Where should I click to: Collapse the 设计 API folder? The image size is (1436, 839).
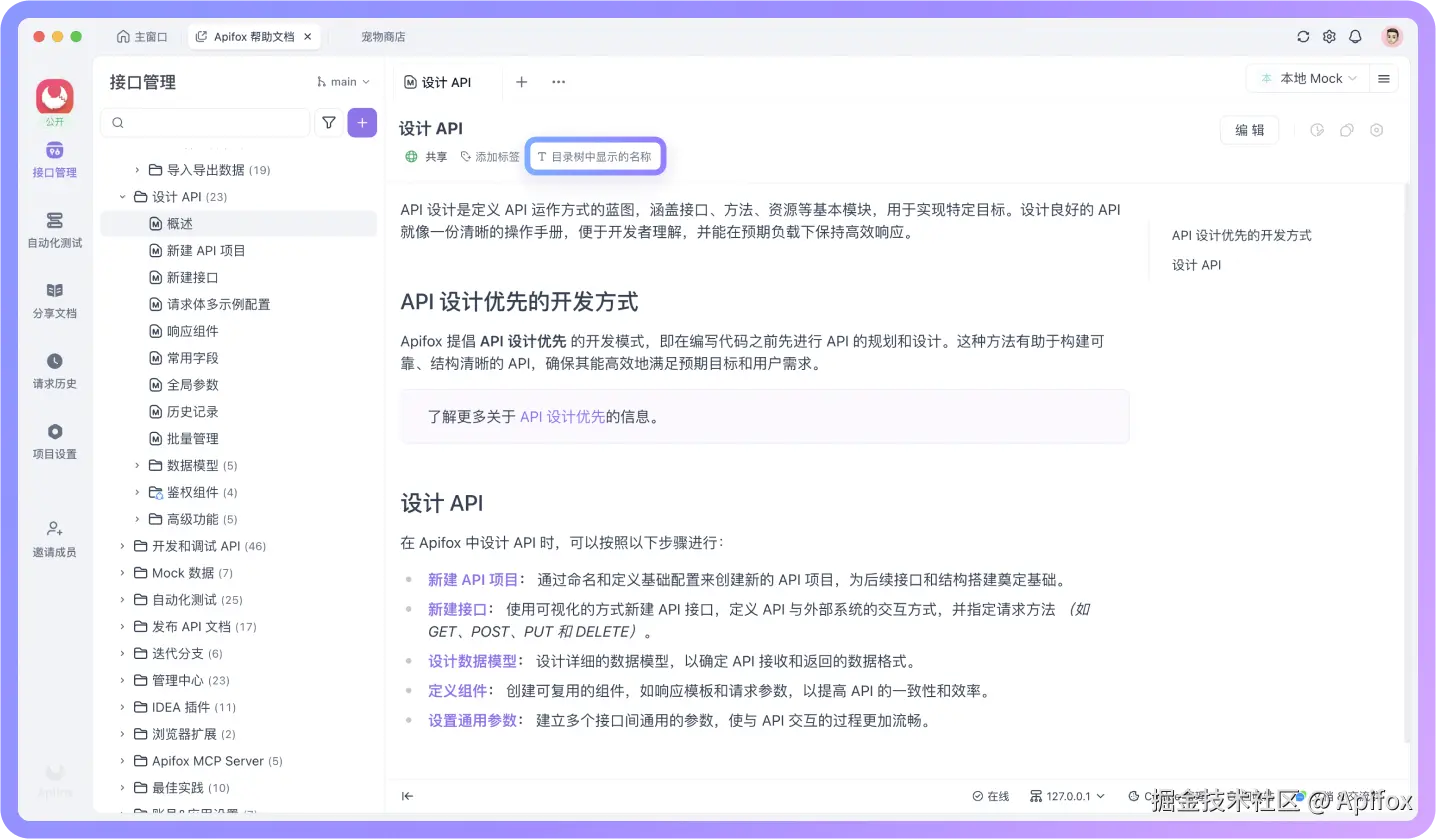pos(123,197)
